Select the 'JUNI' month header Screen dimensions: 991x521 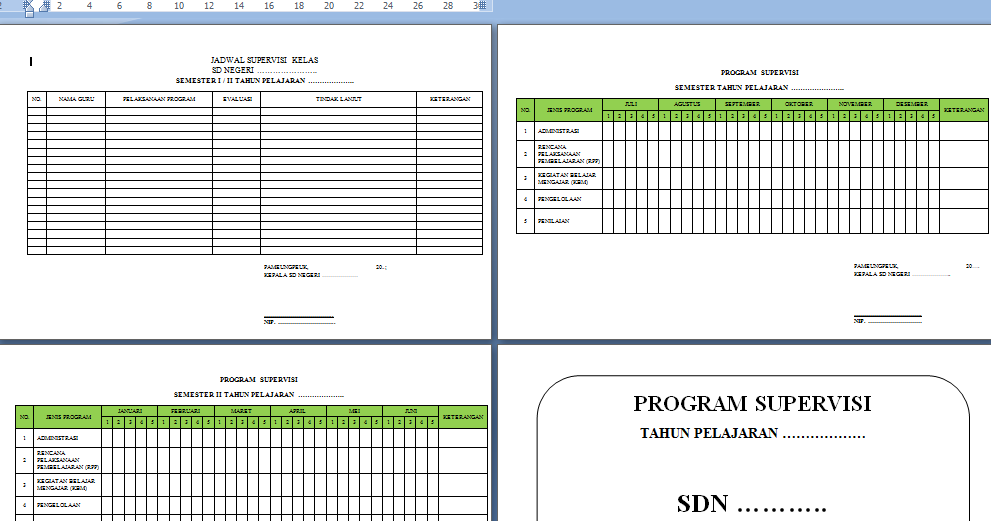pyautogui.click(x=410, y=411)
